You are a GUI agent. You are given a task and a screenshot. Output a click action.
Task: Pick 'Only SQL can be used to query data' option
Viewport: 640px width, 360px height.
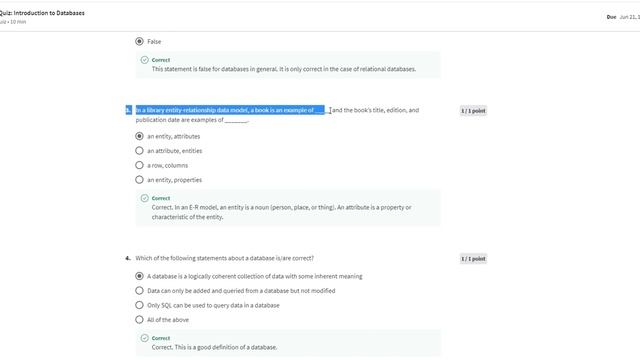coord(139,305)
